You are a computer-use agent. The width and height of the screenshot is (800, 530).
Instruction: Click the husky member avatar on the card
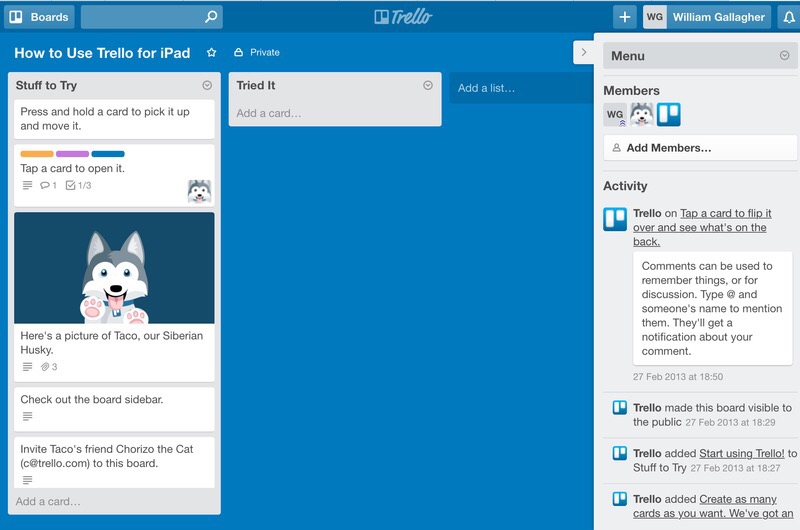(199, 191)
